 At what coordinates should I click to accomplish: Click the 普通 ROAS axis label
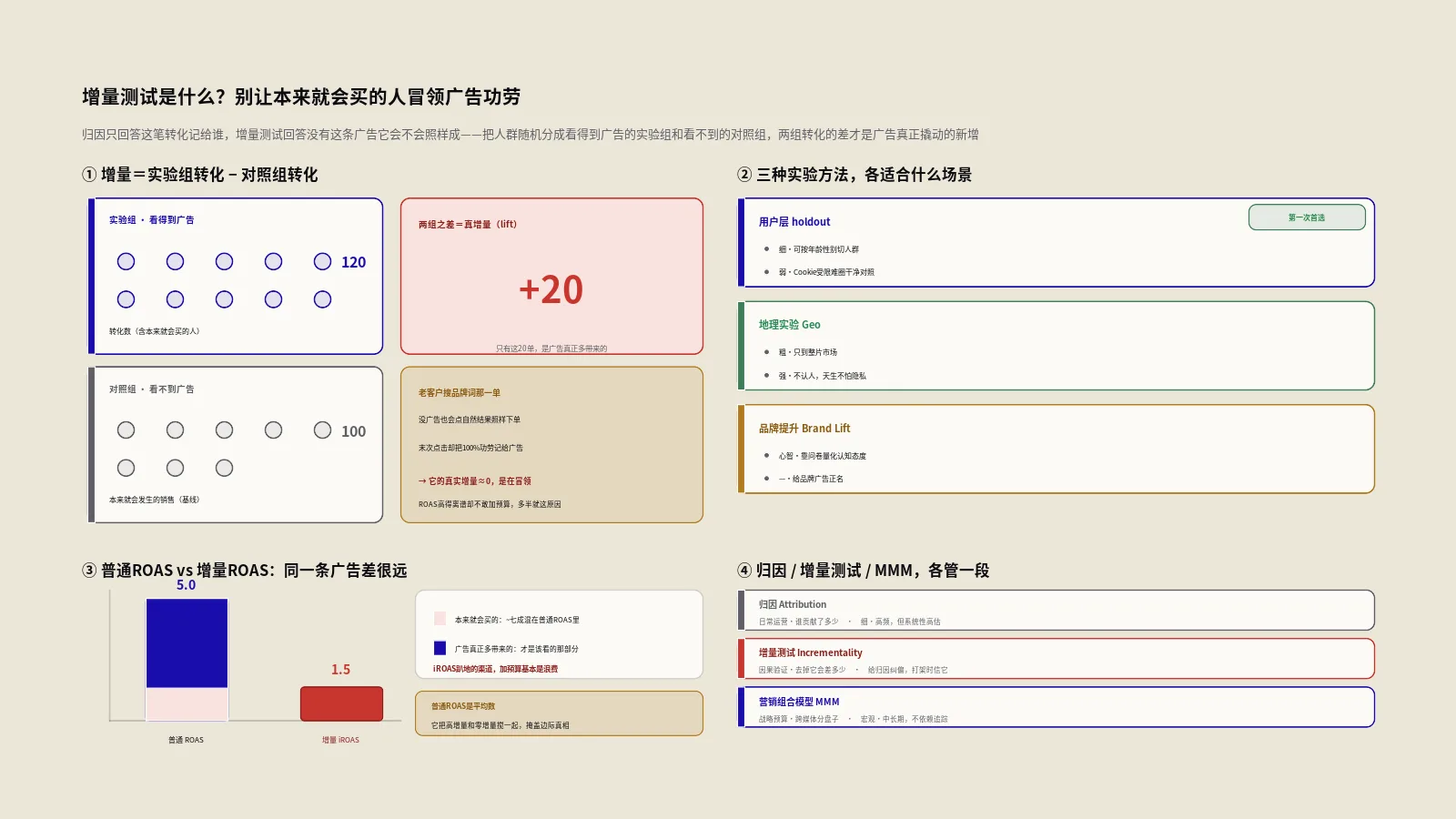tap(187, 740)
